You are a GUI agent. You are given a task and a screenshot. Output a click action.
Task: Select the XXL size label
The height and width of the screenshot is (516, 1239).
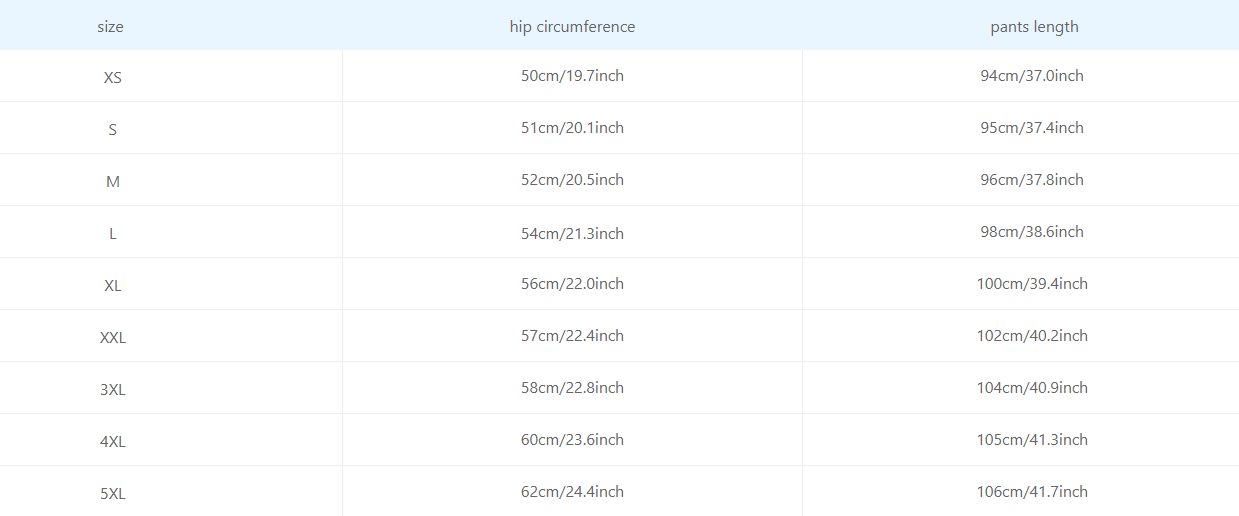click(113, 337)
